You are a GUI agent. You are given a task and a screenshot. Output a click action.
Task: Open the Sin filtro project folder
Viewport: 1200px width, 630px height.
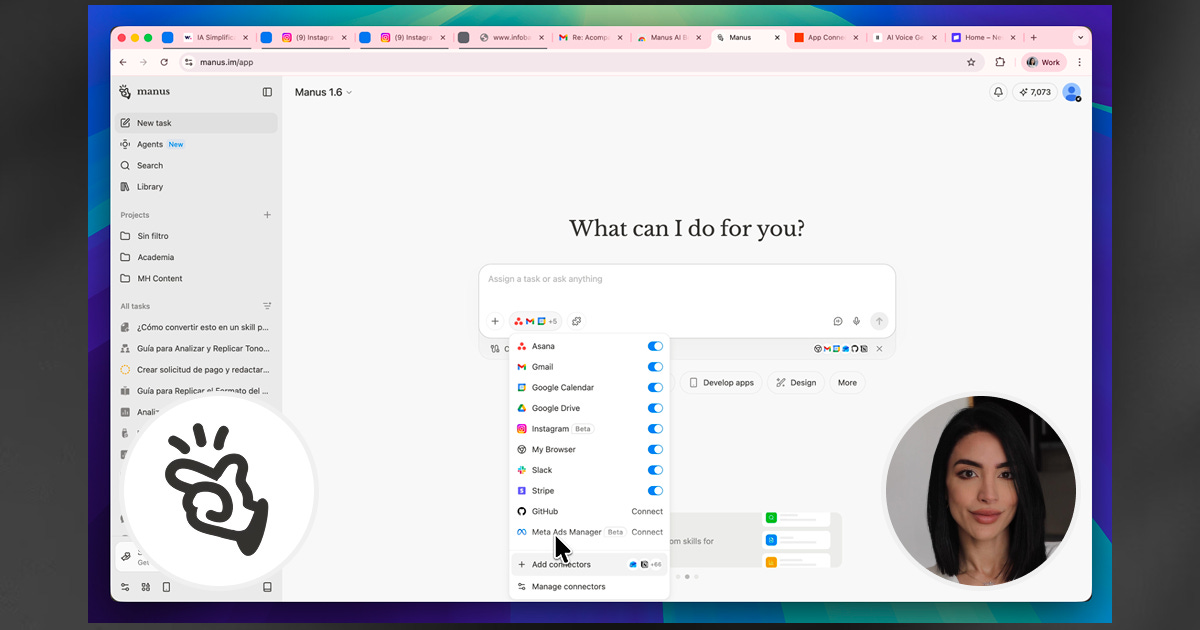click(x=195, y=236)
